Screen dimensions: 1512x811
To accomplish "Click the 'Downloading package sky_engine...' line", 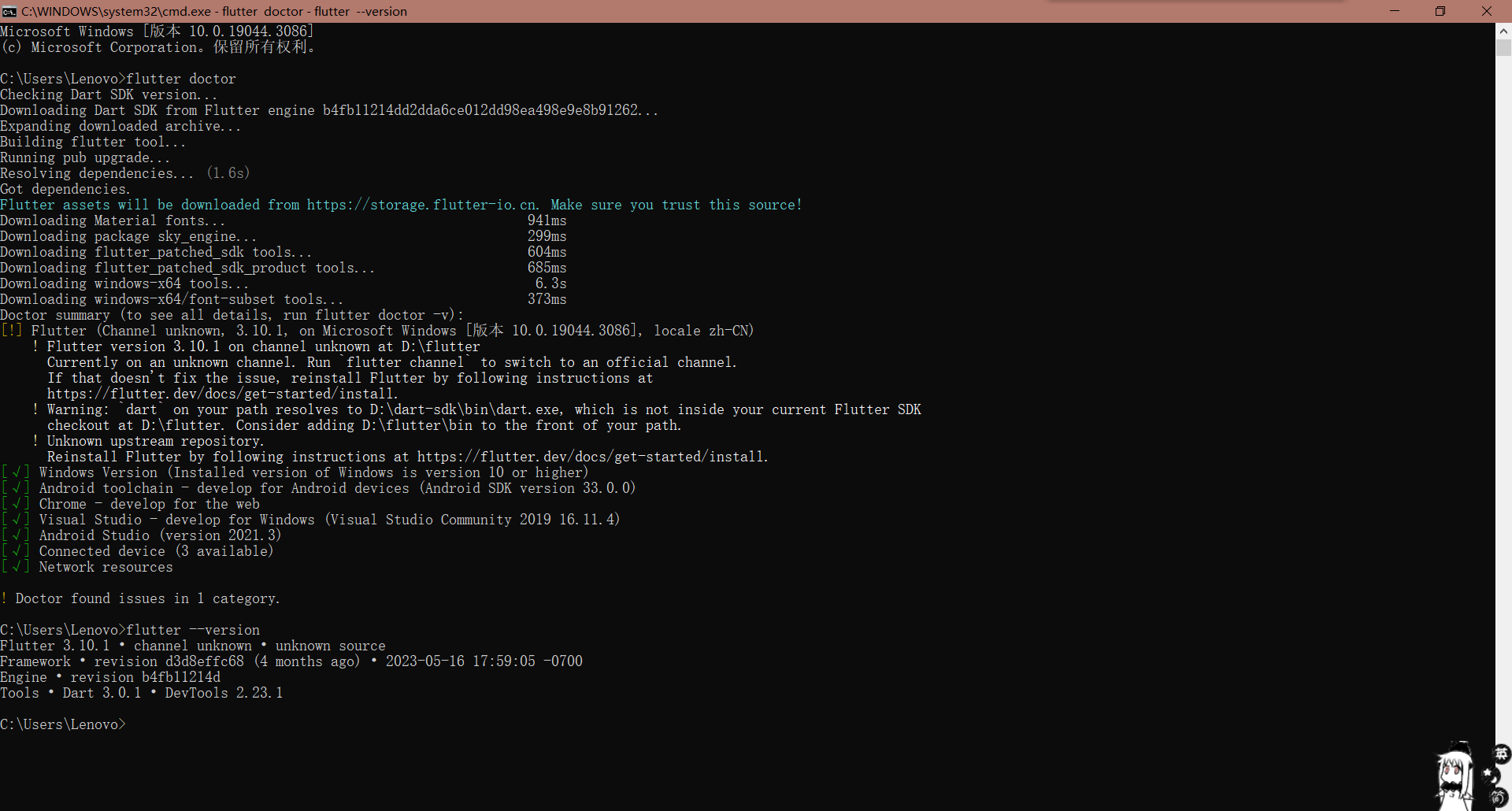I will tap(128, 236).
